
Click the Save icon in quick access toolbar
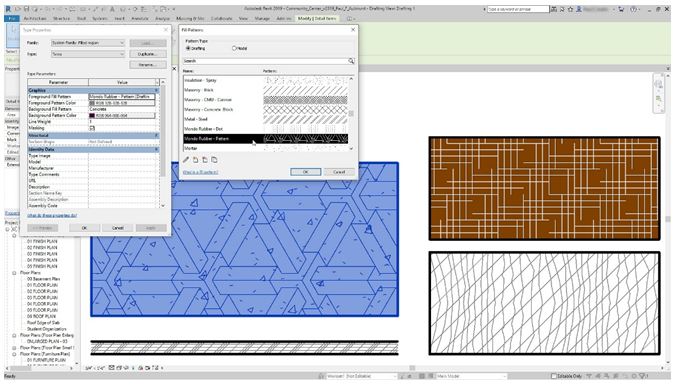pyautogui.click(x=26, y=9)
